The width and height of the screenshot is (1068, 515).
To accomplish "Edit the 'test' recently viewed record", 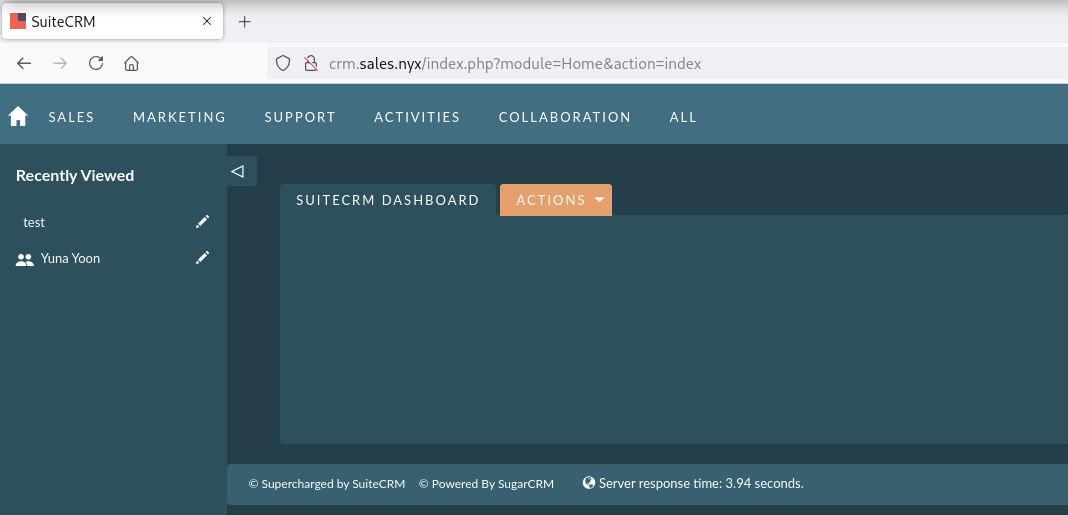I will pyautogui.click(x=202, y=222).
